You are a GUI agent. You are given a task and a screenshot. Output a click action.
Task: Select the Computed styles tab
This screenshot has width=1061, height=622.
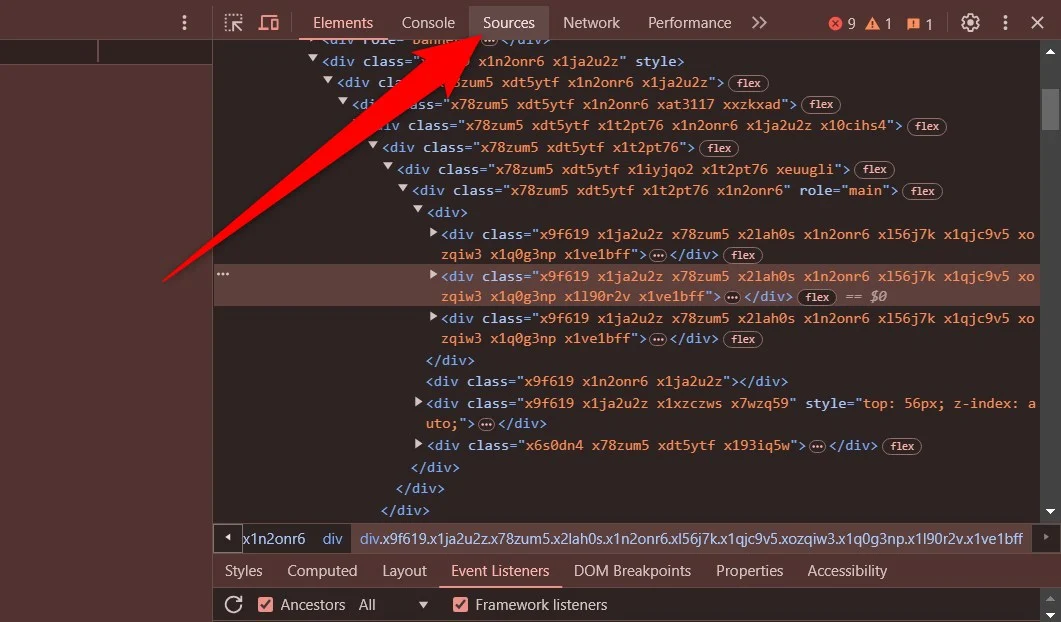coord(322,571)
